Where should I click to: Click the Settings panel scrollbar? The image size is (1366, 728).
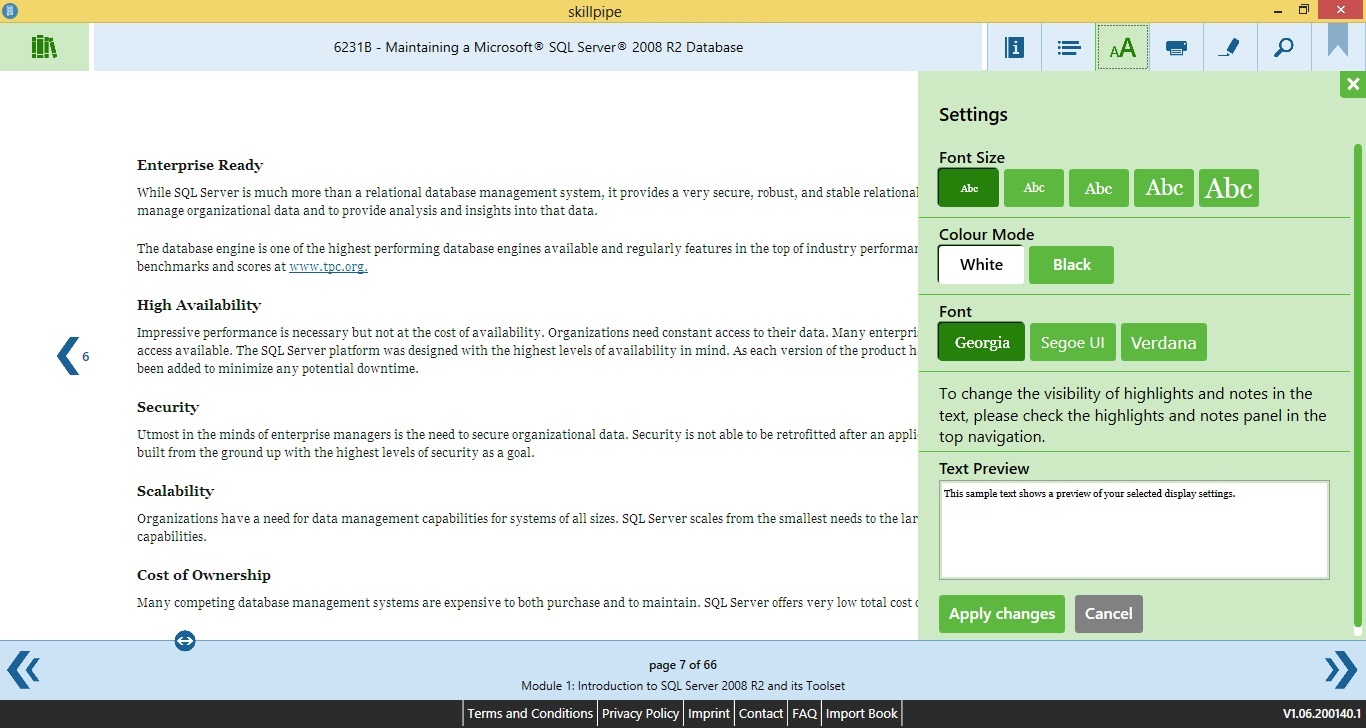1358,386
